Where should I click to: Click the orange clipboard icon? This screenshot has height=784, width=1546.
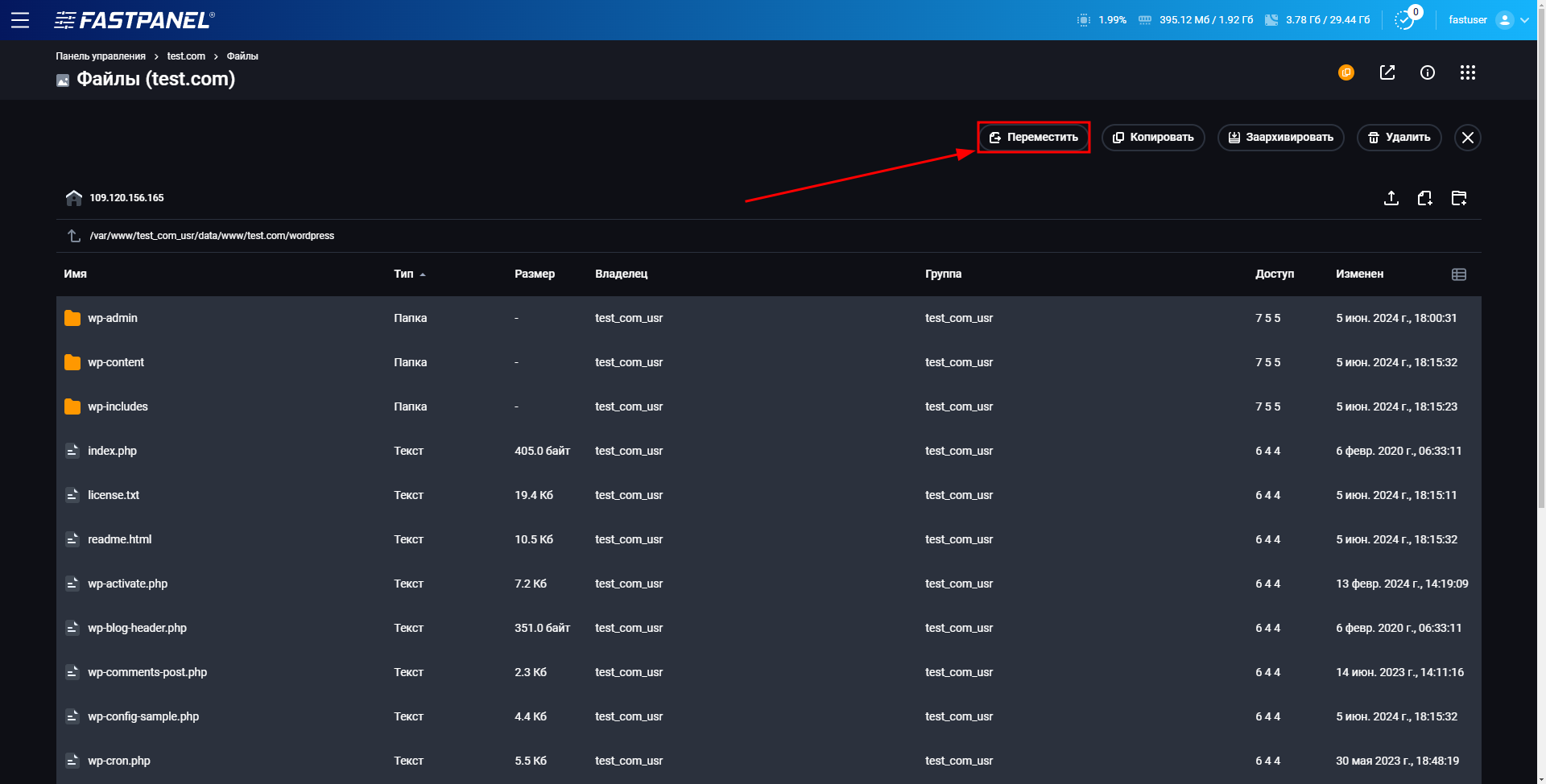[x=1346, y=72]
